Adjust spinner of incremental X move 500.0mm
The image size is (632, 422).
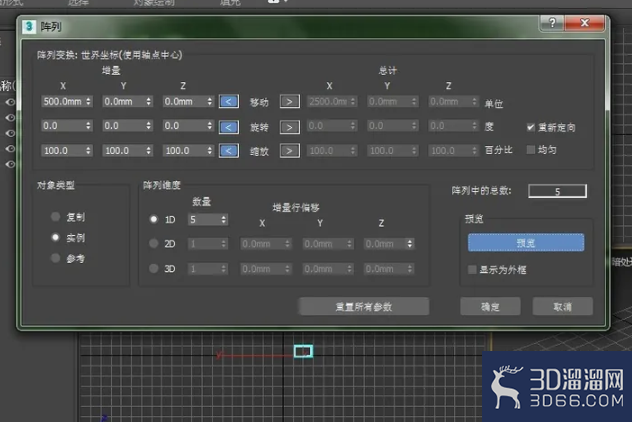(88, 102)
